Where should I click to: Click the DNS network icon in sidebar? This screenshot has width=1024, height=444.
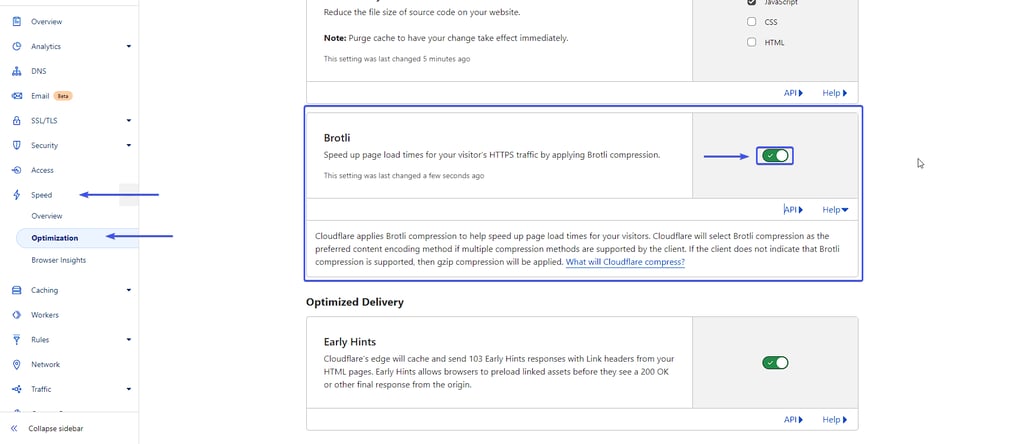click(17, 71)
